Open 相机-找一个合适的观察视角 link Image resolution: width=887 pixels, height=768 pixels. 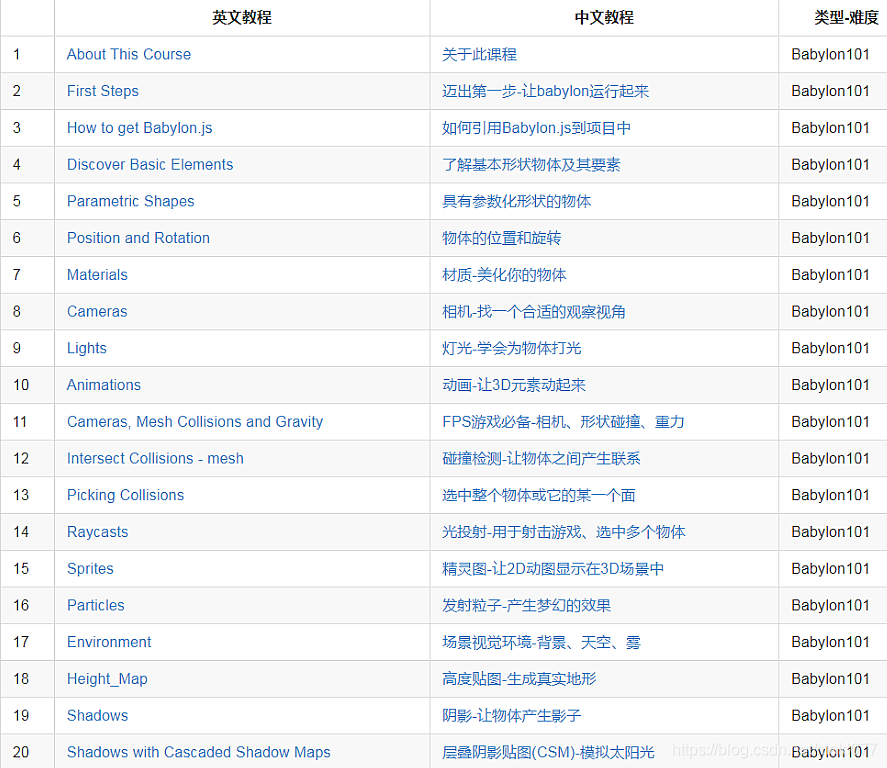[533, 312]
